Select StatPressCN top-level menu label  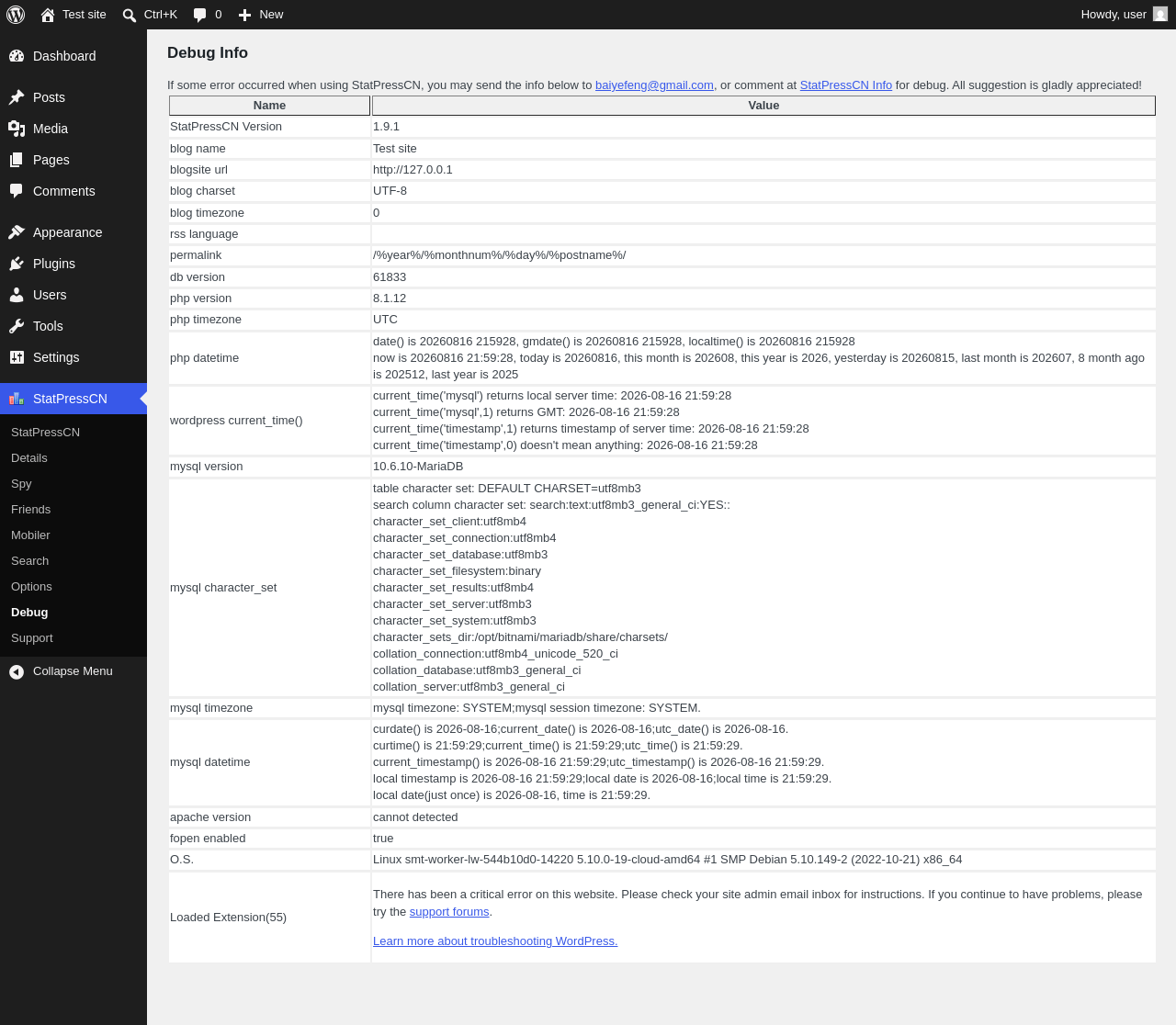click(70, 399)
